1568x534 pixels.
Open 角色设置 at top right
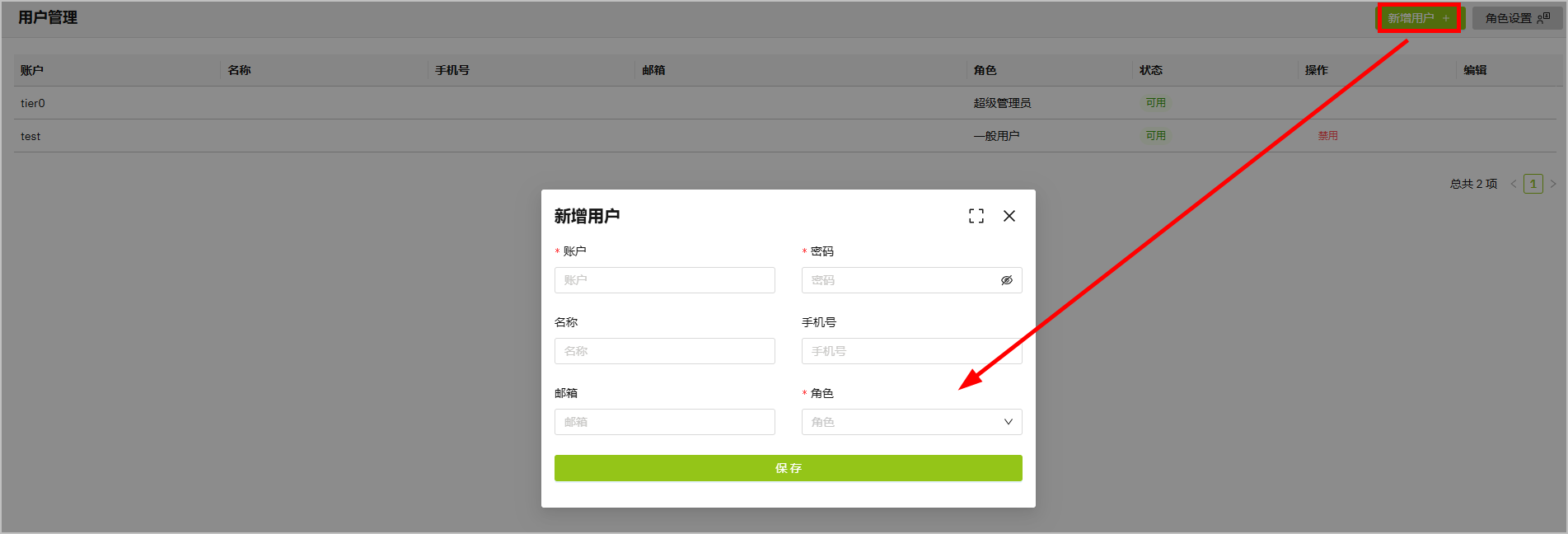click(x=1516, y=18)
